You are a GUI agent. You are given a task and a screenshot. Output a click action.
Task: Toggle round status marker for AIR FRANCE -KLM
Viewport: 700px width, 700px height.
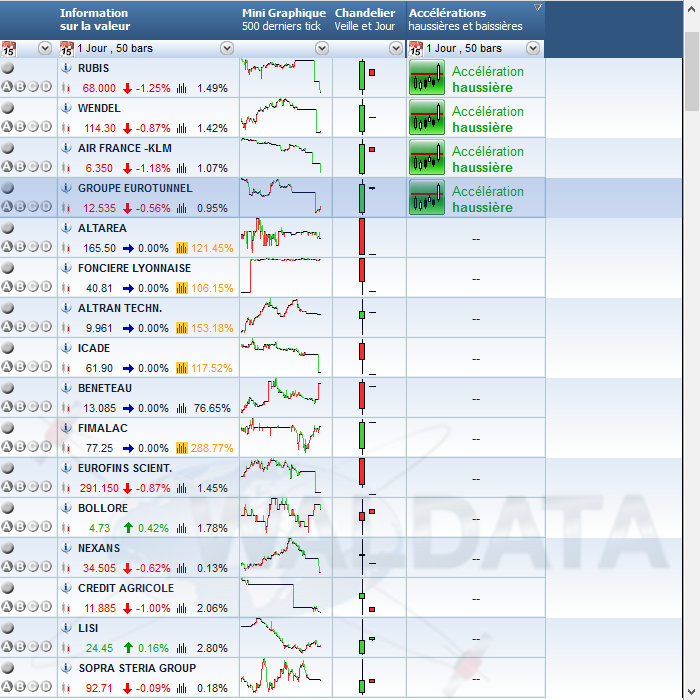tap(8, 148)
